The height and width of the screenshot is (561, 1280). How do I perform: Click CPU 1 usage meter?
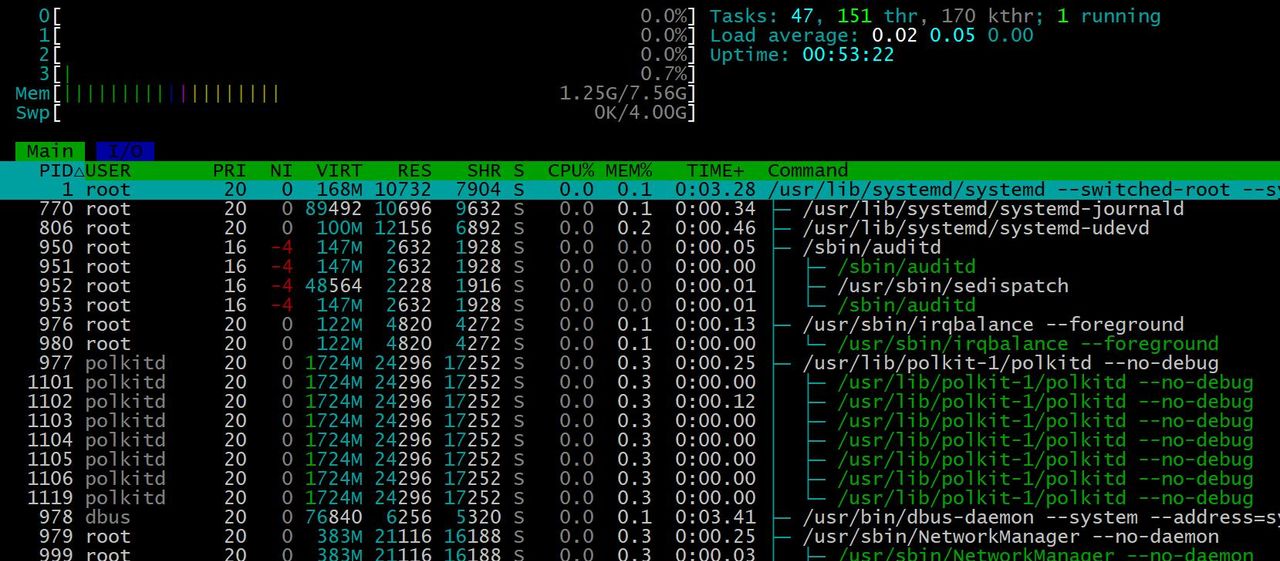point(367,35)
